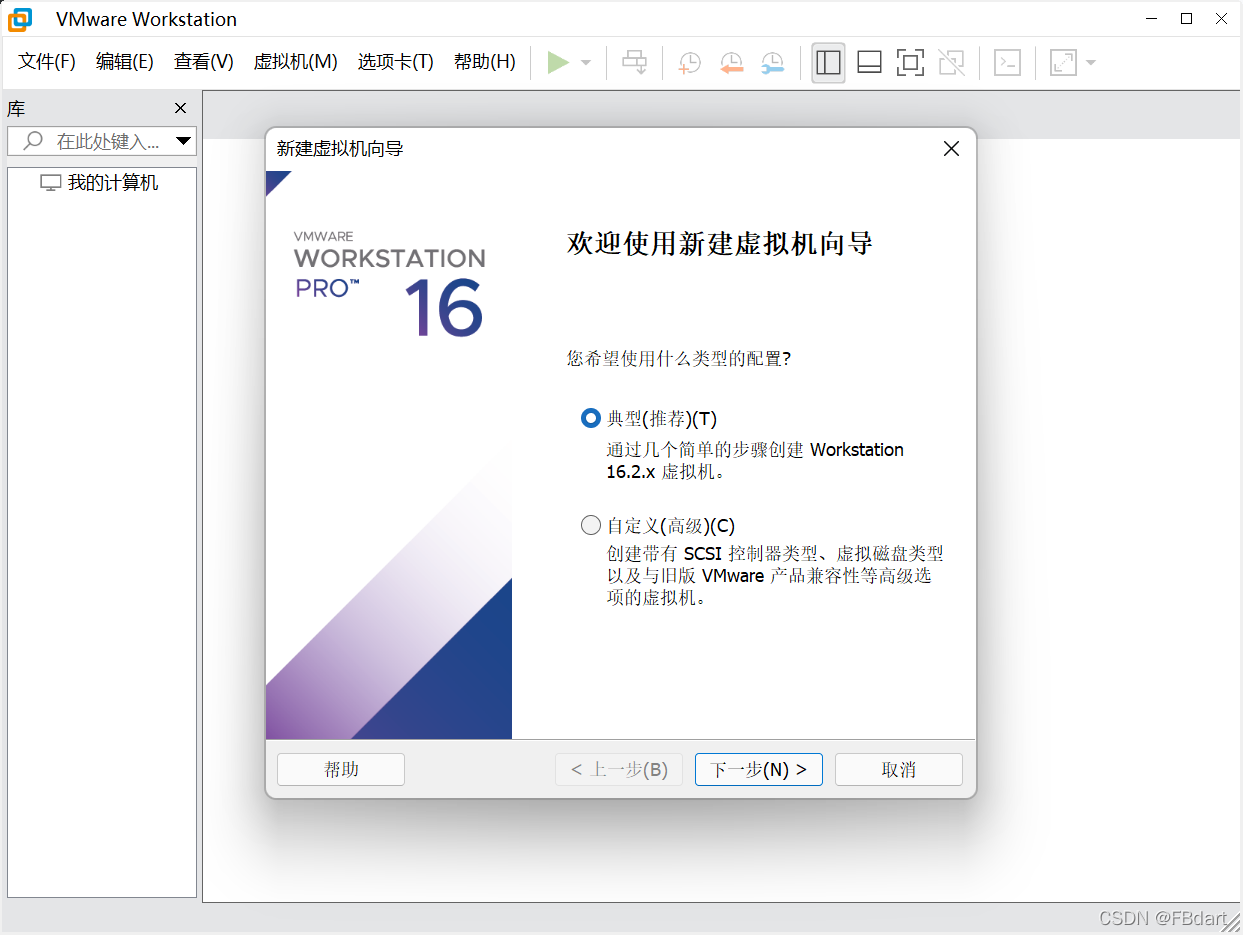Select the 自定义(高级)(C) radio button

(x=591, y=525)
